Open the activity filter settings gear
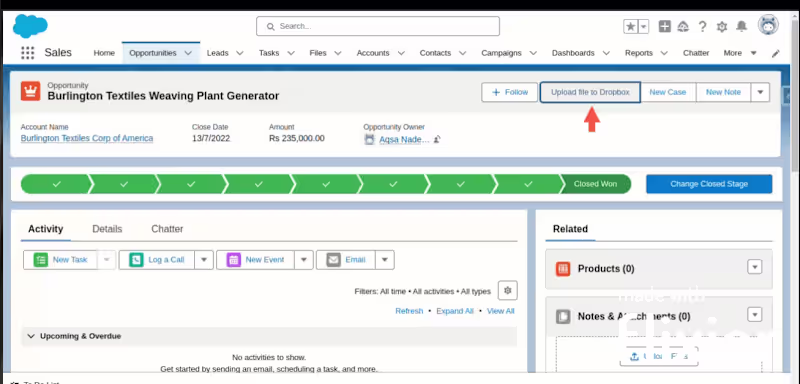Image resolution: width=800 pixels, height=384 pixels. point(507,290)
